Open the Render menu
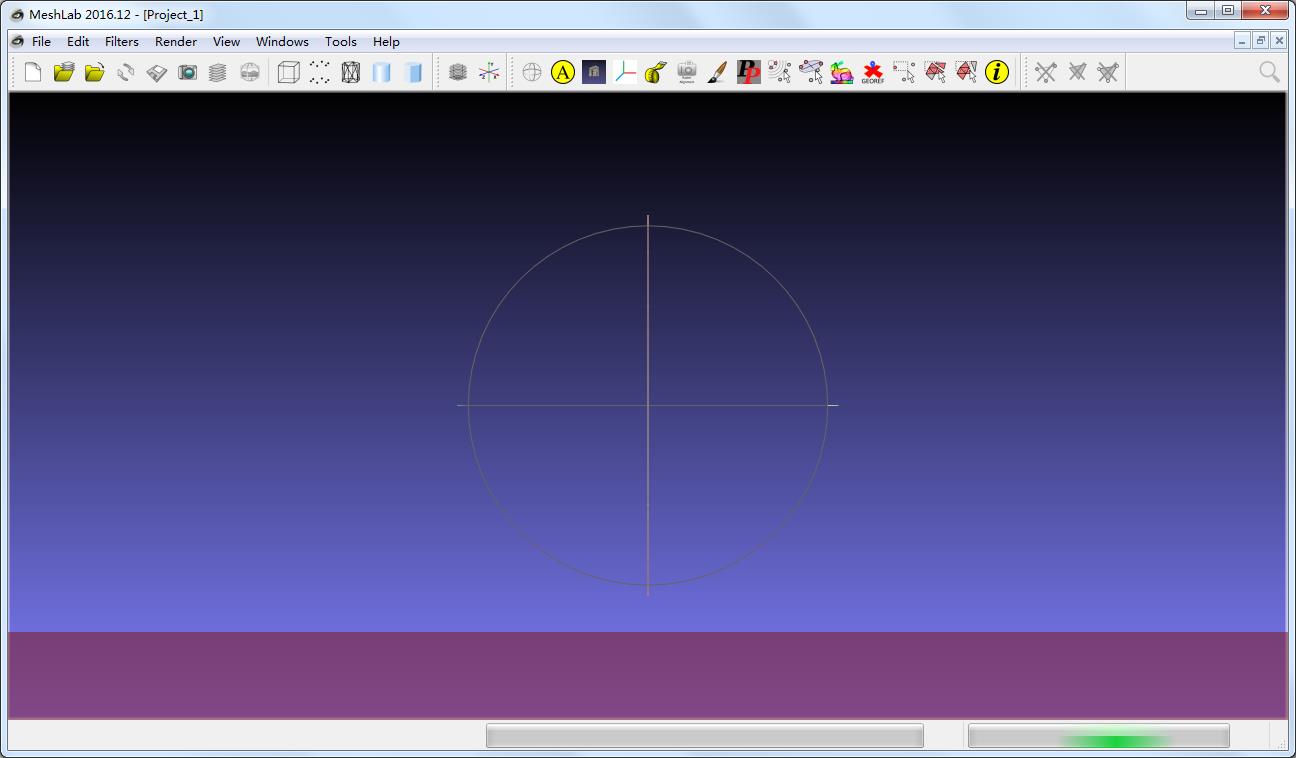Image resolution: width=1296 pixels, height=758 pixels. (x=175, y=41)
